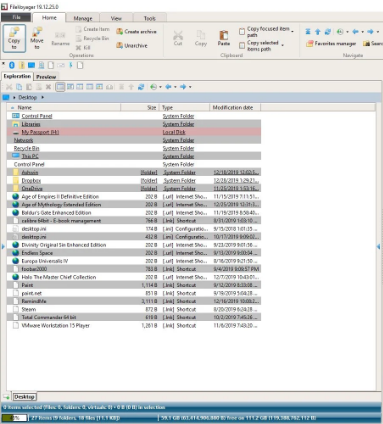Viewport: 383px width, 424px height.
Task: Open the Favorites manager
Action: point(331,43)
